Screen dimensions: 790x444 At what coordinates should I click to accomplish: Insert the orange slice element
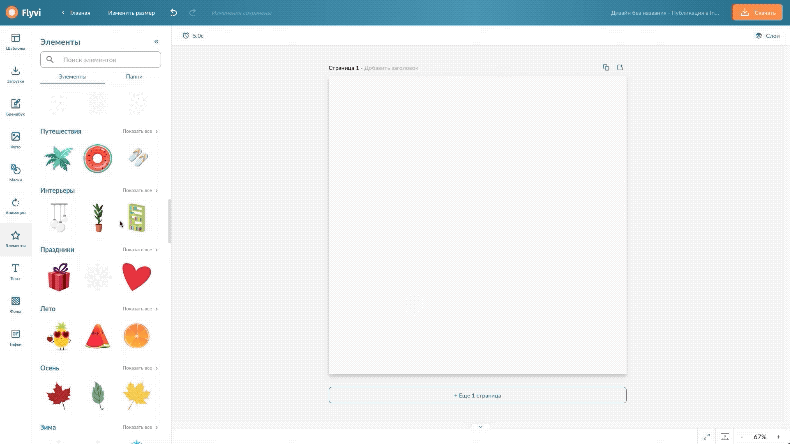137,336
